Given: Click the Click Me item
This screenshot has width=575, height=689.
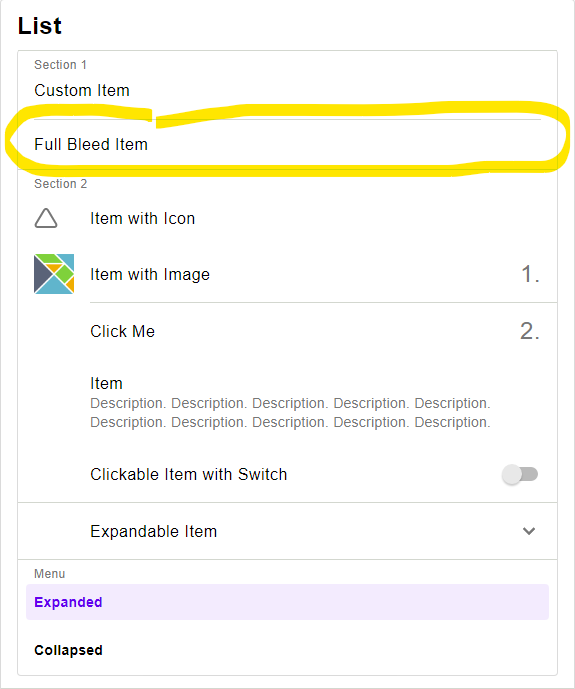Looking at the screenshot, I should coord(287,331).
